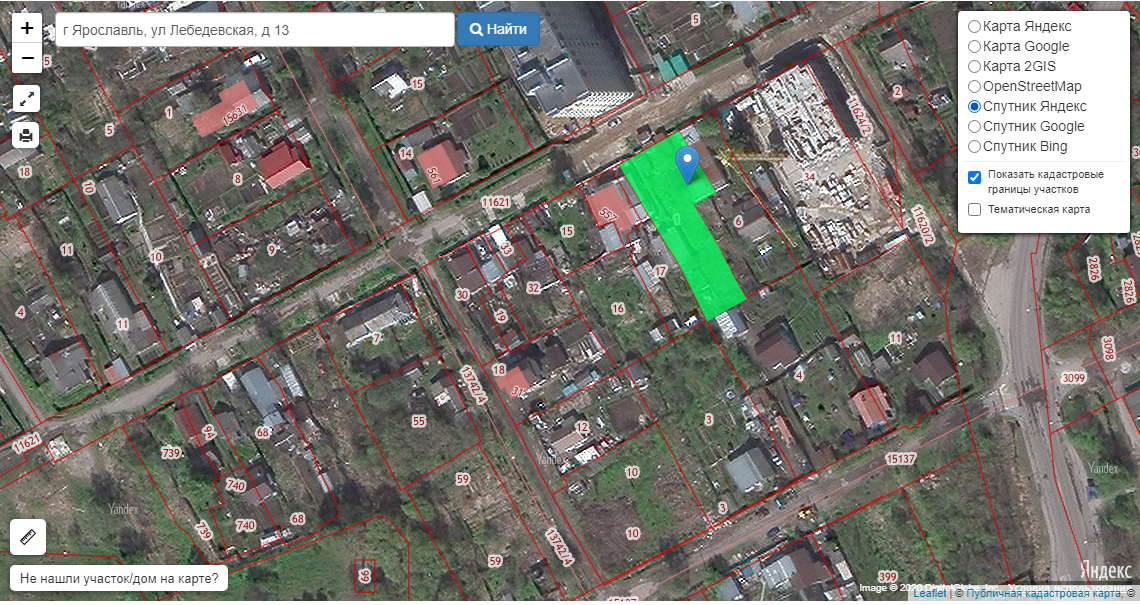This screenshot has height=605, width=1140.
Task: Choose OpenStreetMap base layer
Action: (974, 87)
